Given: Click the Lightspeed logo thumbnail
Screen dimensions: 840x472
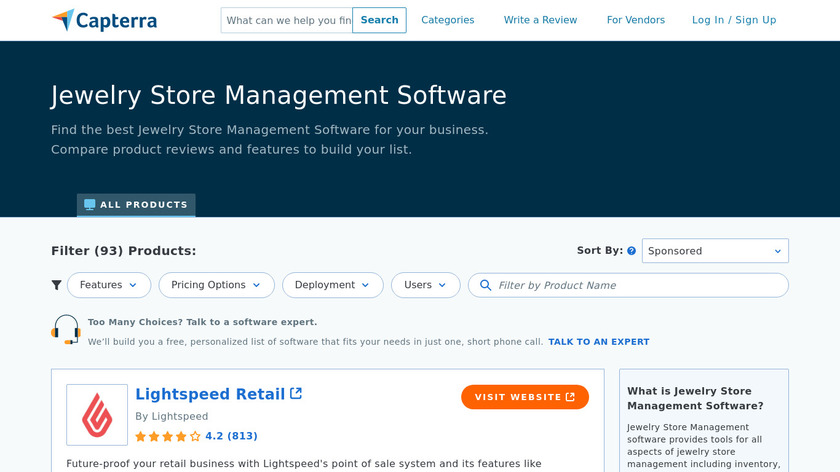Looking at the screenshot, I should click(97, 415).
